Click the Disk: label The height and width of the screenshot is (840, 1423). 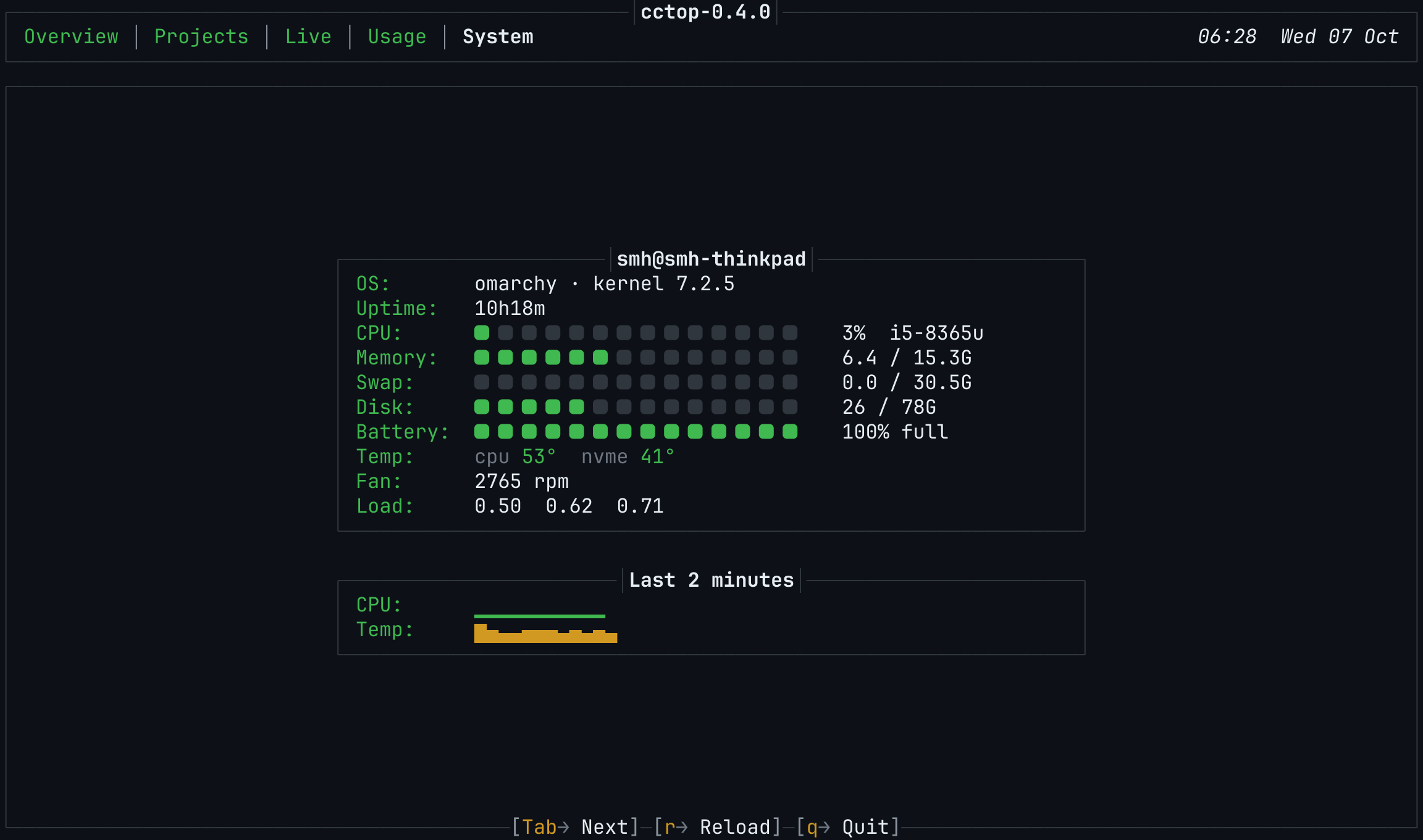coord(385,407)
